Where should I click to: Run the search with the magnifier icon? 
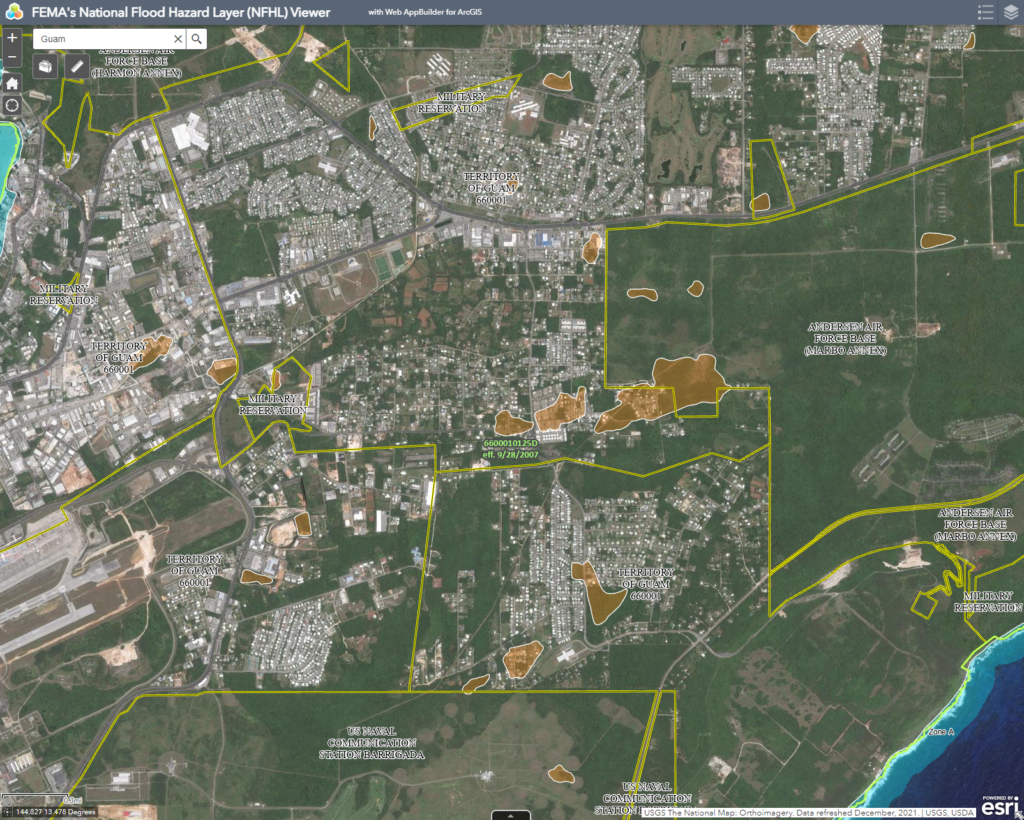[196, 38]
